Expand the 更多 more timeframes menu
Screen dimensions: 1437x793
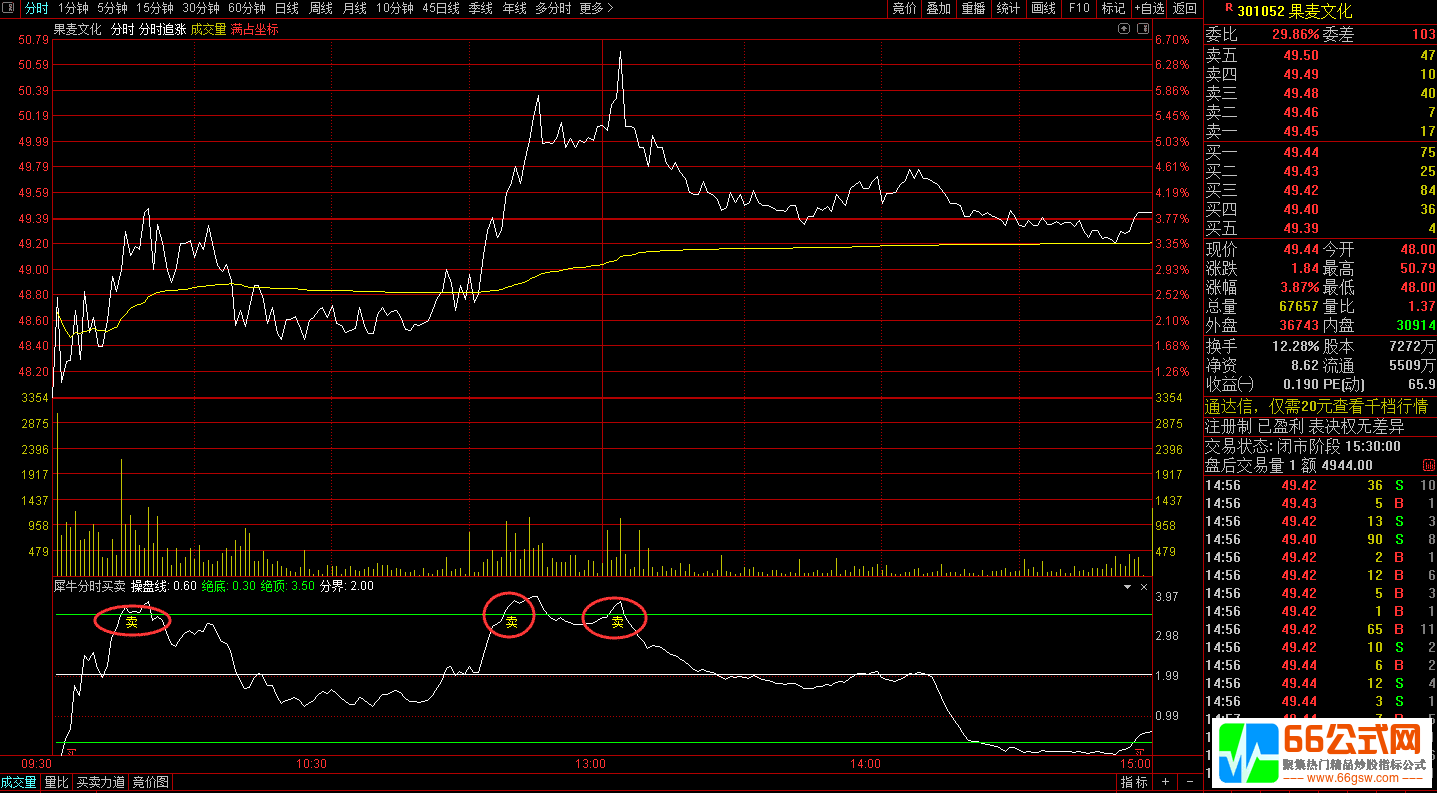point(596,8)
